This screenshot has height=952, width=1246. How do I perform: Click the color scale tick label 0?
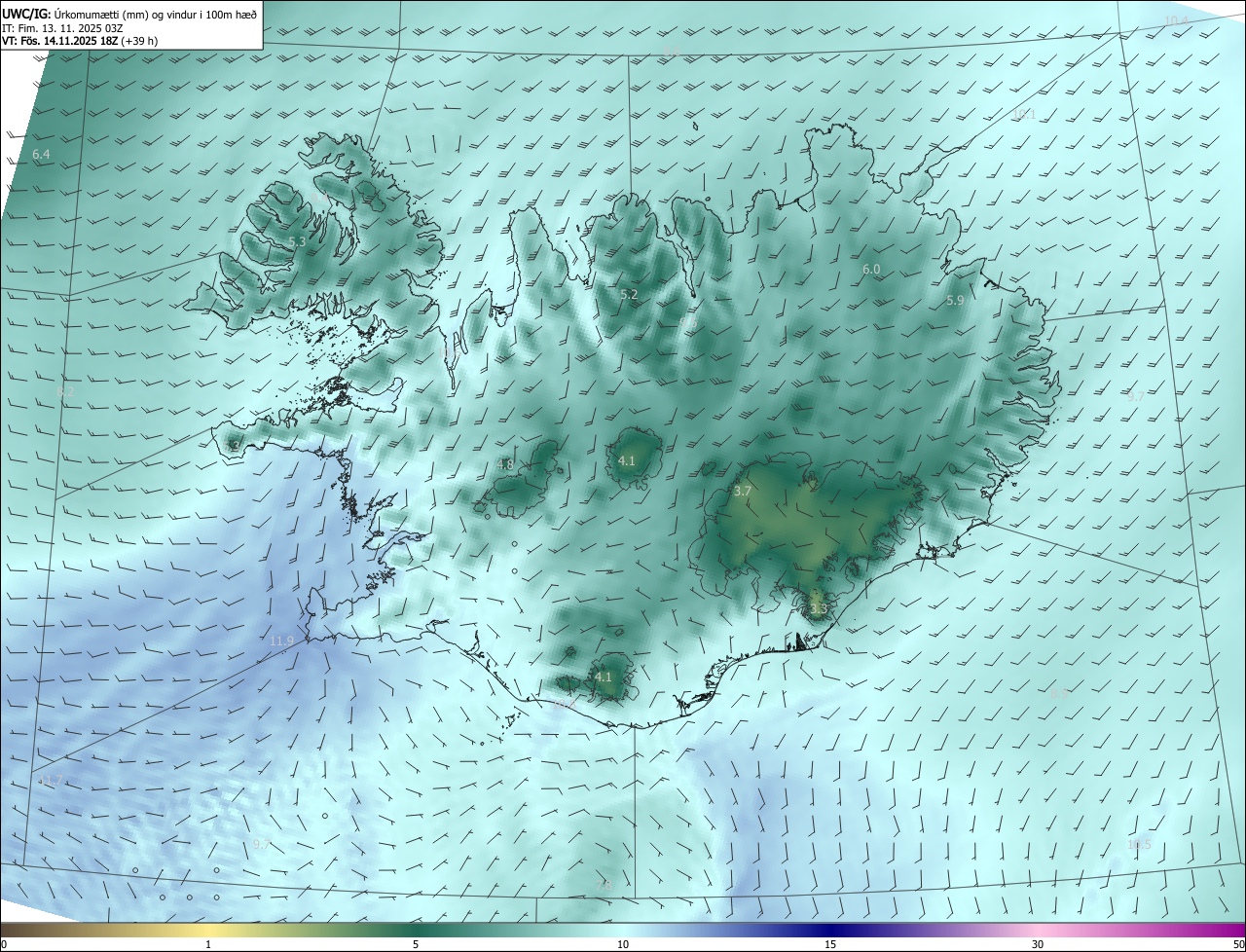coord(4,944)
